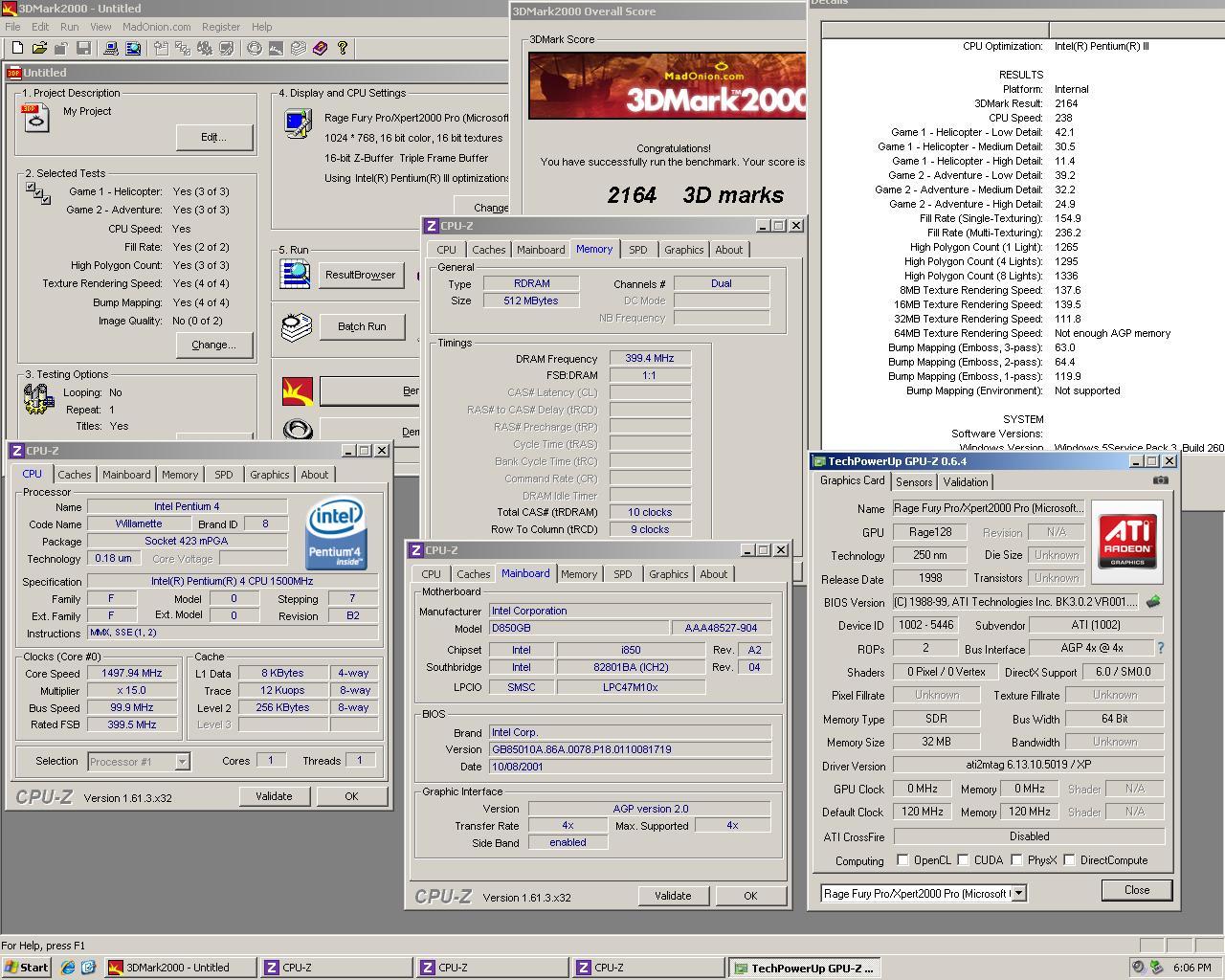Click the Selected Tests checklist icon
The height and width of the screenshot is (980, 1225).
coord(38,193)
